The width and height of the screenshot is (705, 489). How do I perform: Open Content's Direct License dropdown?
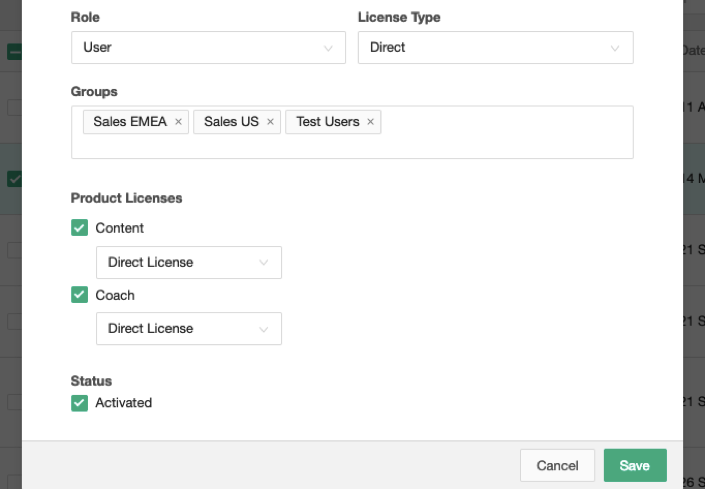coord(189,262)
